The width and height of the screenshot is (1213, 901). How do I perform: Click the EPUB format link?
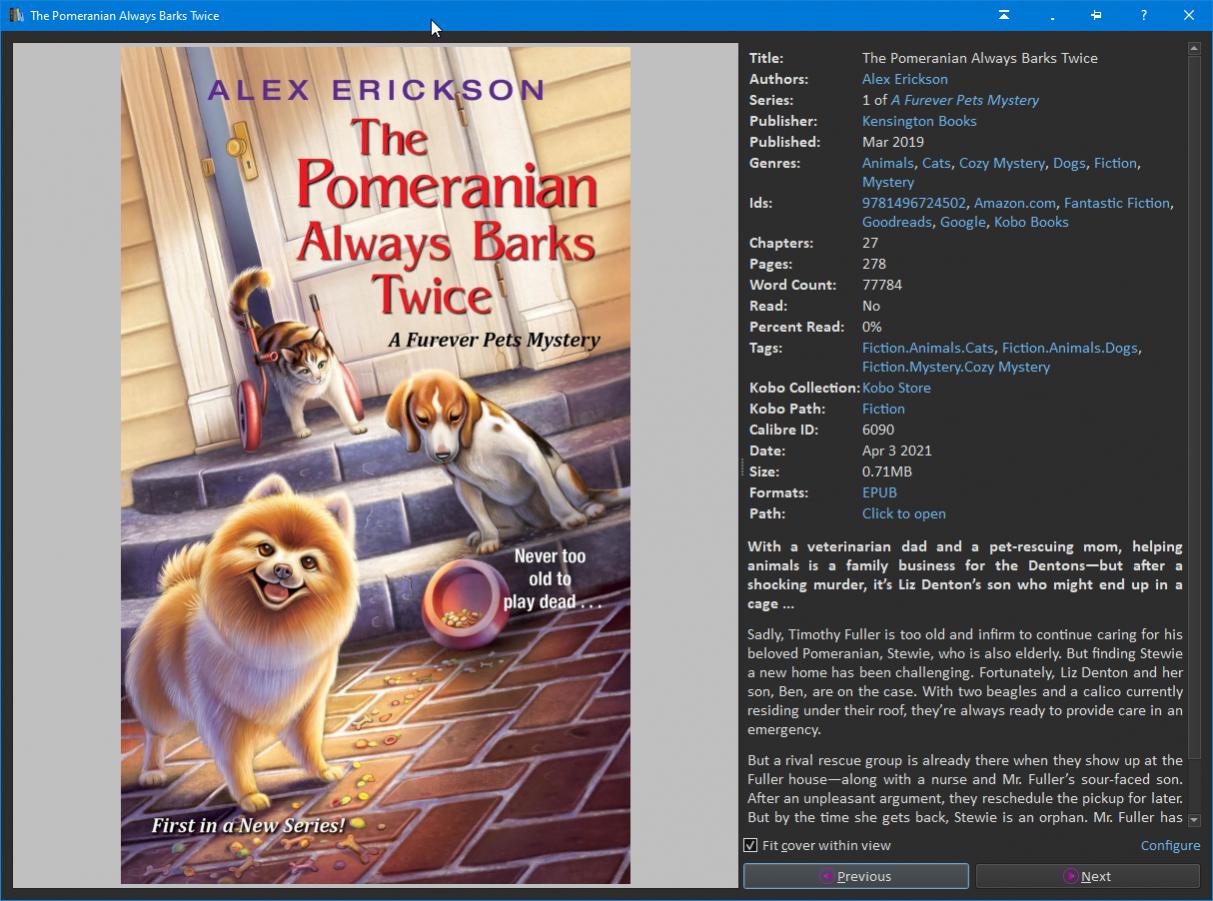click(879, 492)
